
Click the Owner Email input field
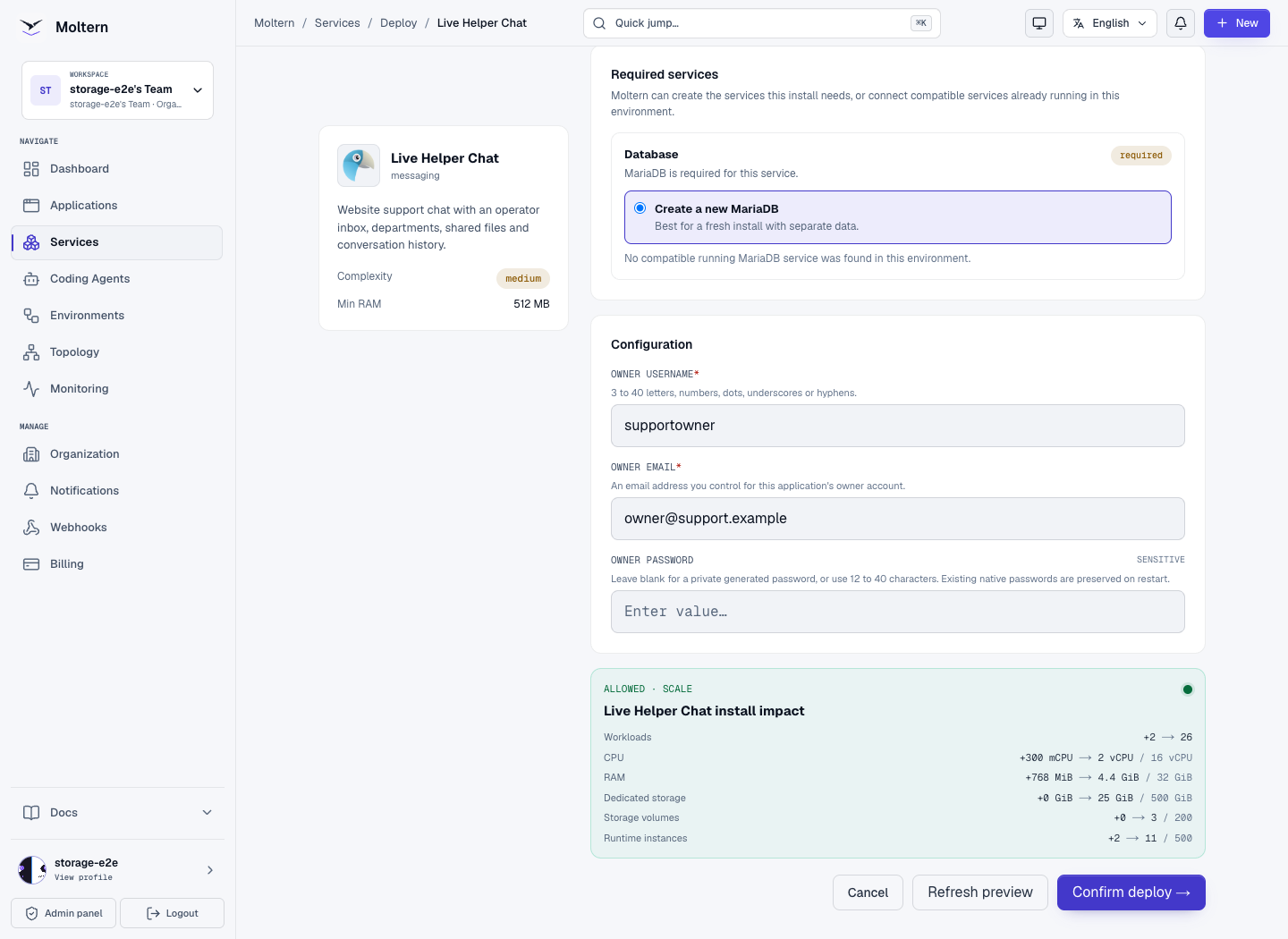898,519
